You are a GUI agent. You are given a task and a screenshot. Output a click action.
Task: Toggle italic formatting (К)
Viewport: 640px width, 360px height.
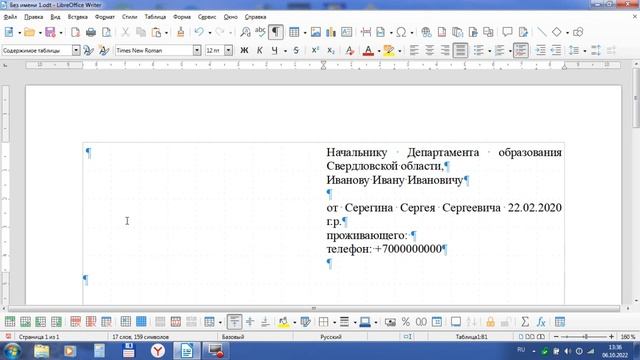click(260, 51)
